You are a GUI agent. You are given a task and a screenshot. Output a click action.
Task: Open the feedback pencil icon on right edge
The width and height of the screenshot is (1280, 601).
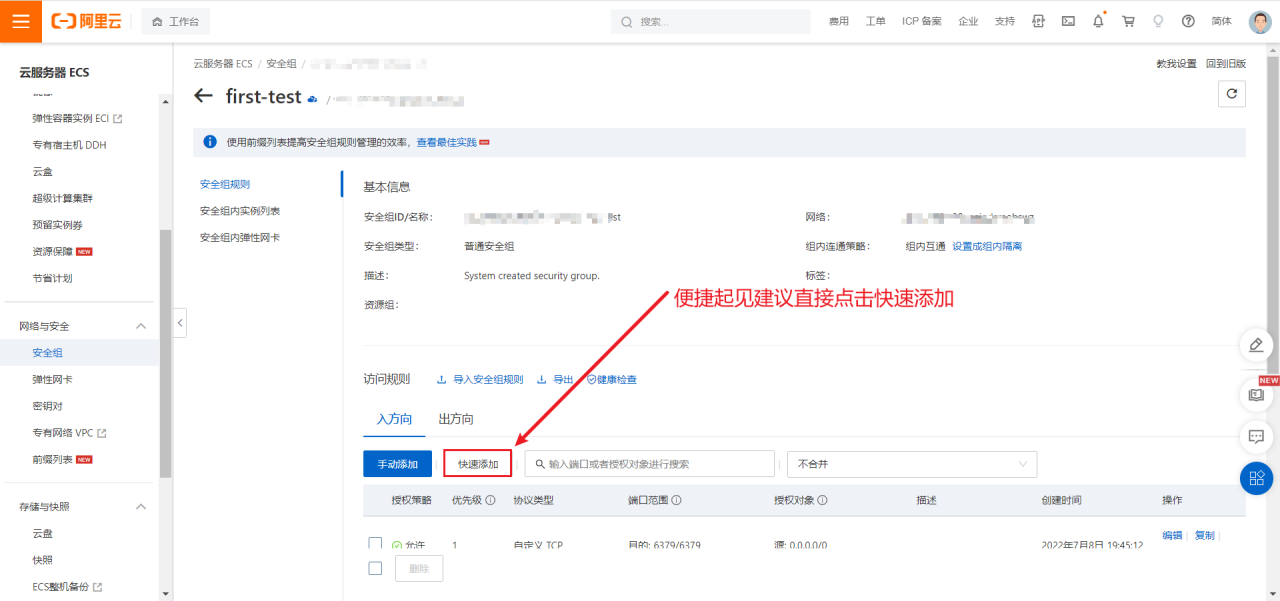1256,345
